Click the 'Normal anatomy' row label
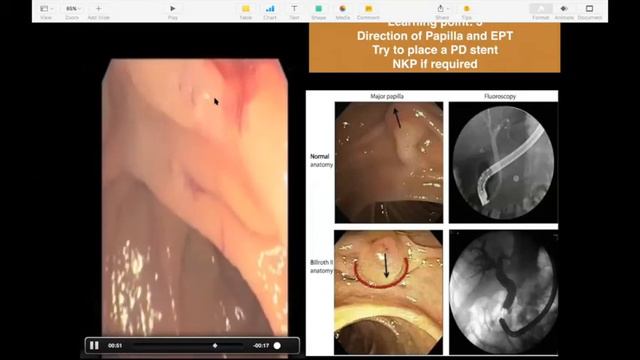The height and width of the screenshot is (360, 640). (x=322, y=160)
